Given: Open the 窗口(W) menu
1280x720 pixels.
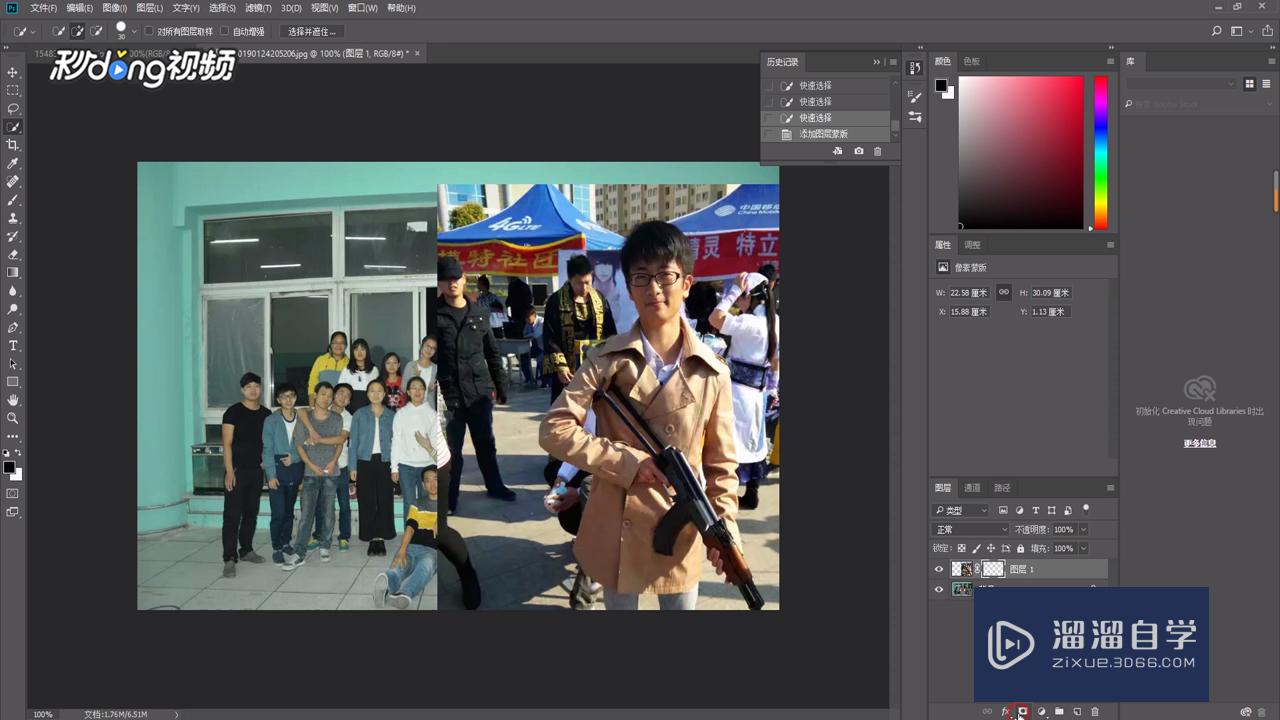Looking at the screenshot, I should click(x=363, y=8).
